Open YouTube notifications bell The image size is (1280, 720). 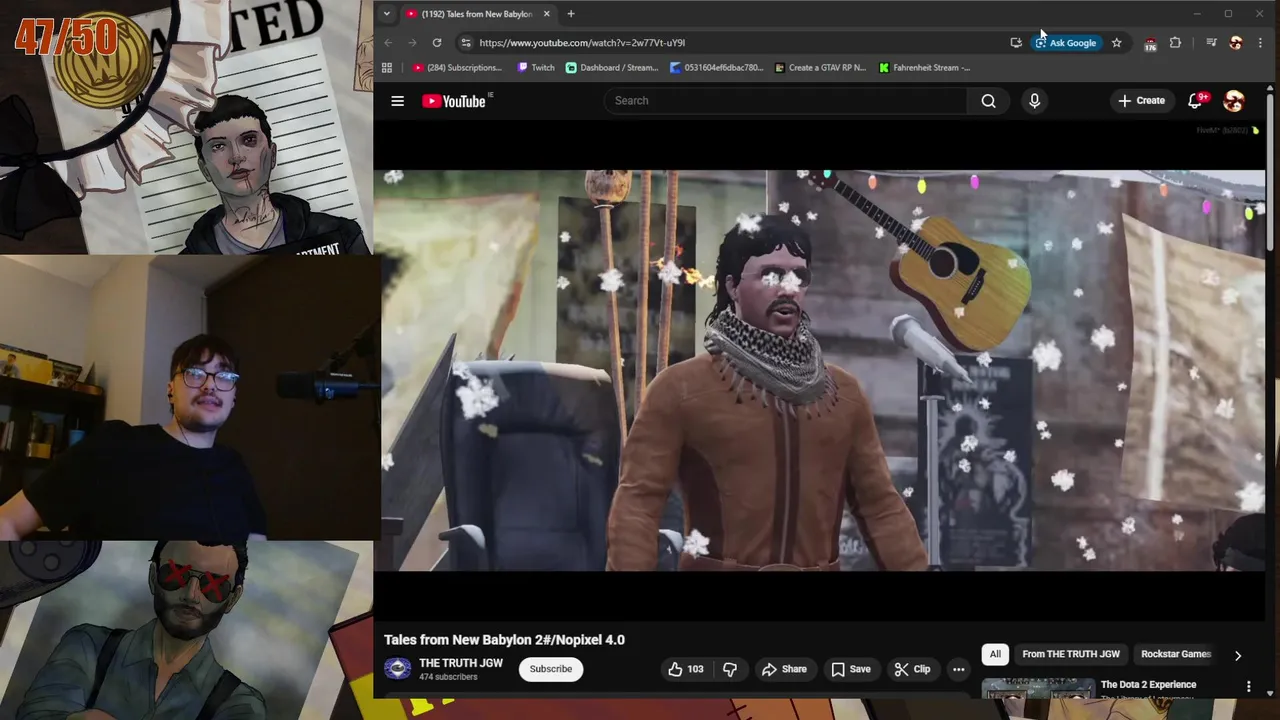pos(1196,101)
